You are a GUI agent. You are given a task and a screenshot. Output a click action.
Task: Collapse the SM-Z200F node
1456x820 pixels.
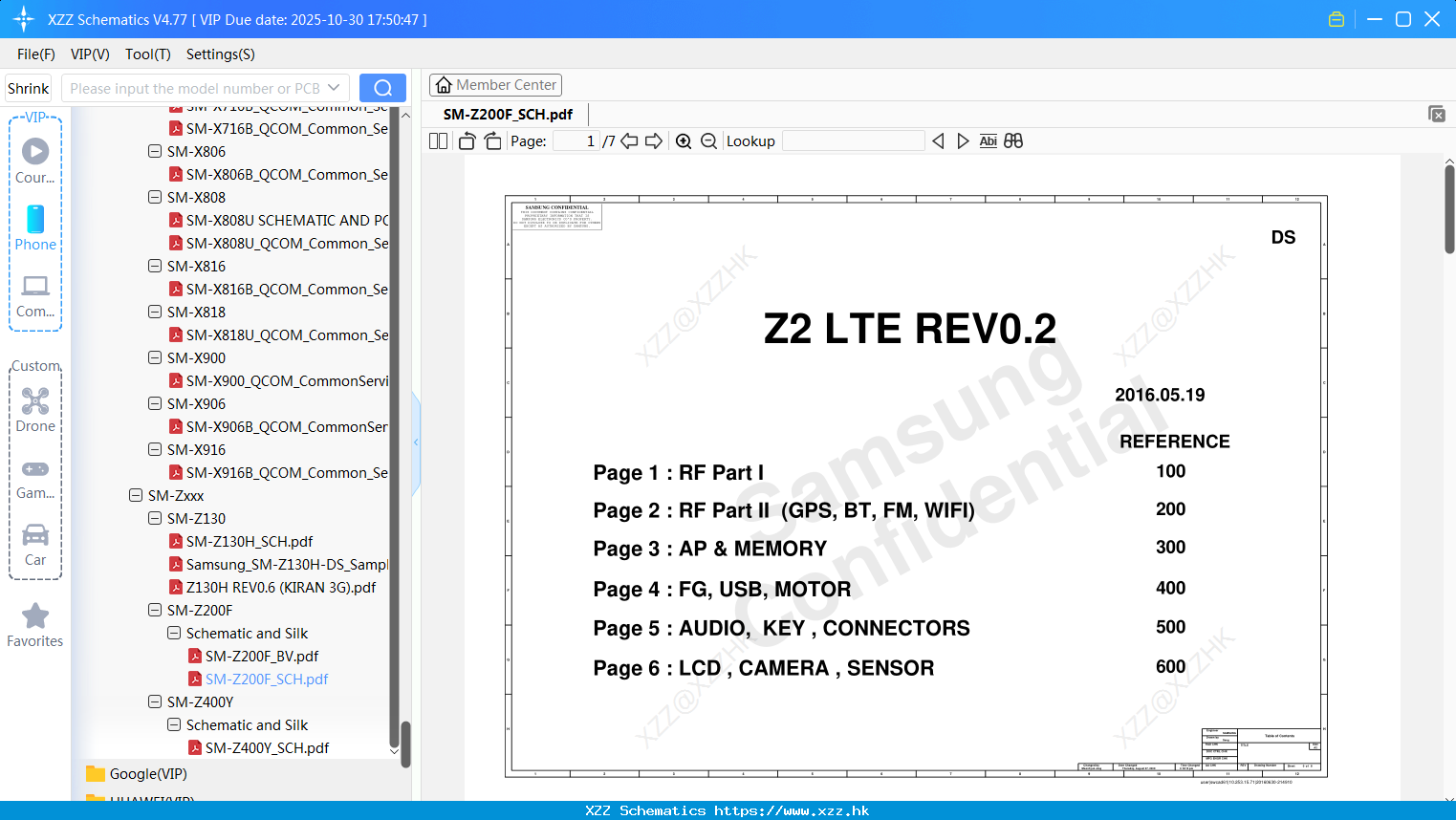[155, 610]
